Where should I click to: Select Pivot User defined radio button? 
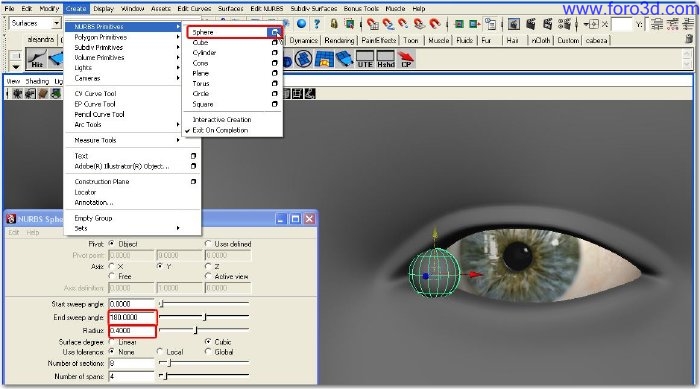[208, 244]
